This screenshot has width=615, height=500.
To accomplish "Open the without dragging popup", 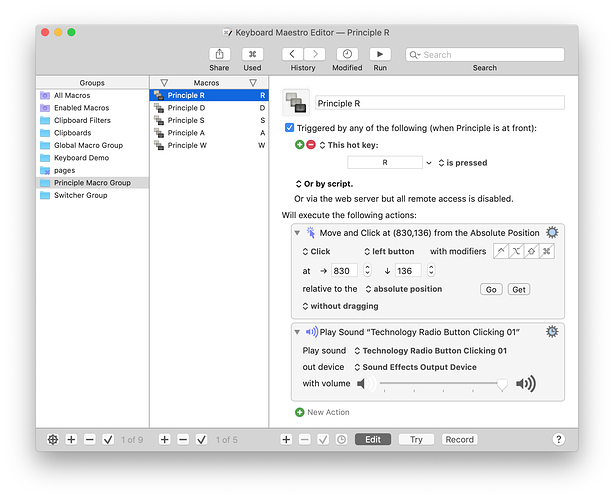I will point(340,306).
